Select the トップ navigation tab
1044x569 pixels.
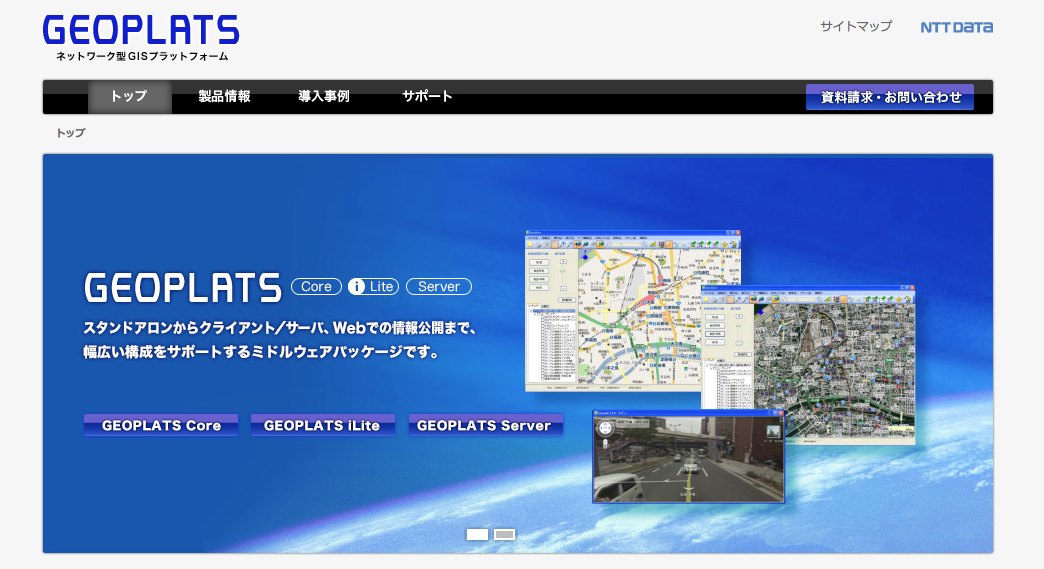pyautogui.click(x=129, y=96)
